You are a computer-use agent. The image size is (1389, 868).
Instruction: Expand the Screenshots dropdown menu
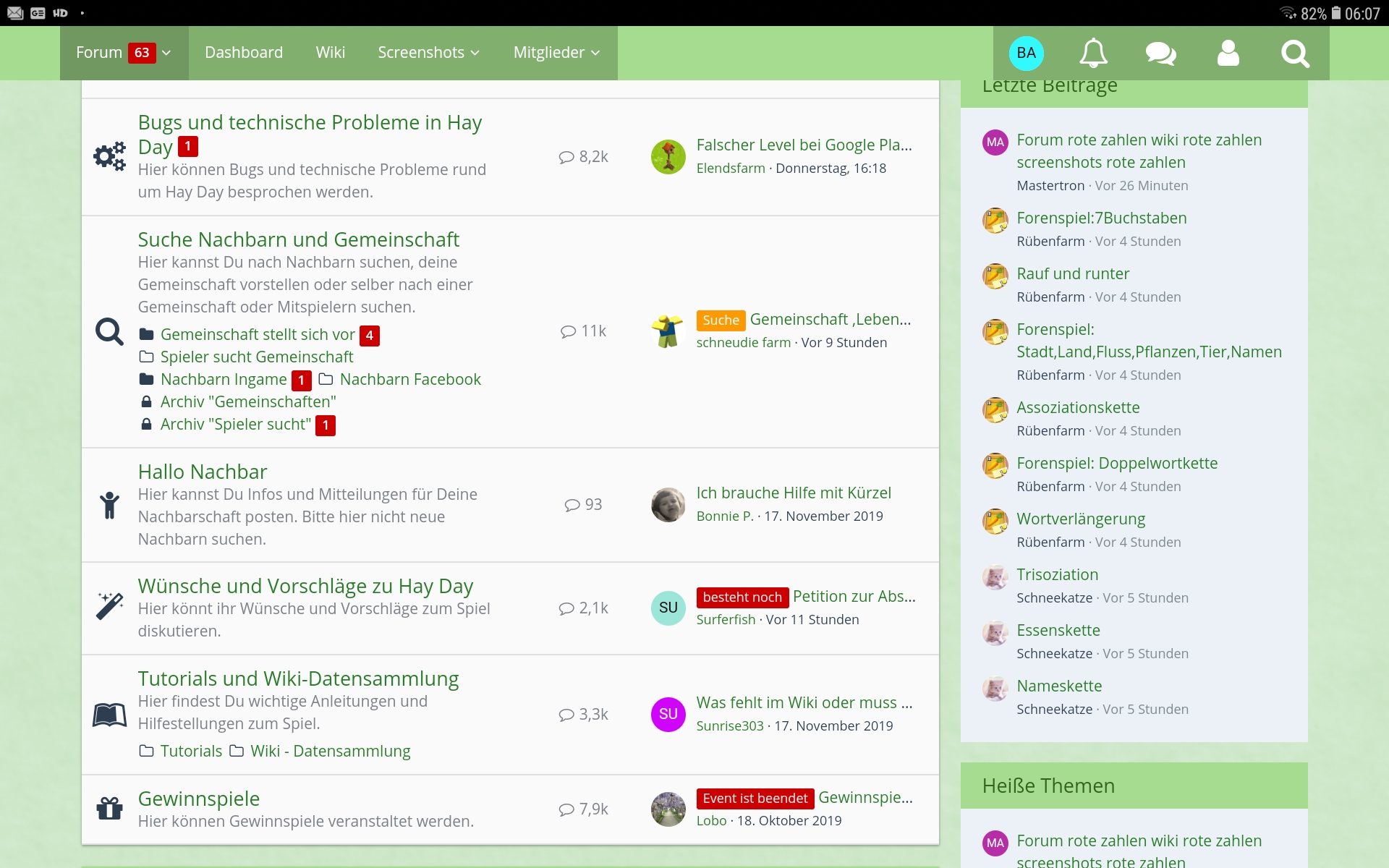click(475, 53)
